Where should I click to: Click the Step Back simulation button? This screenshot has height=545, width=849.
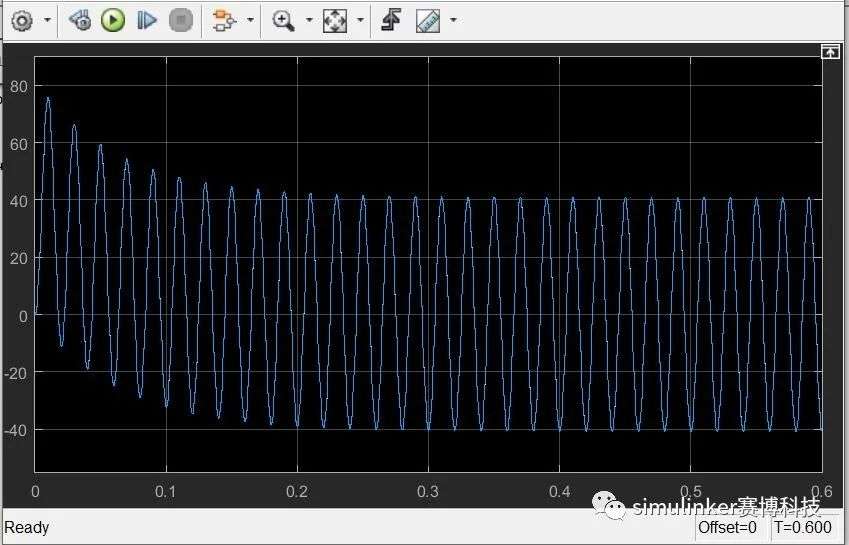(80, 21)
